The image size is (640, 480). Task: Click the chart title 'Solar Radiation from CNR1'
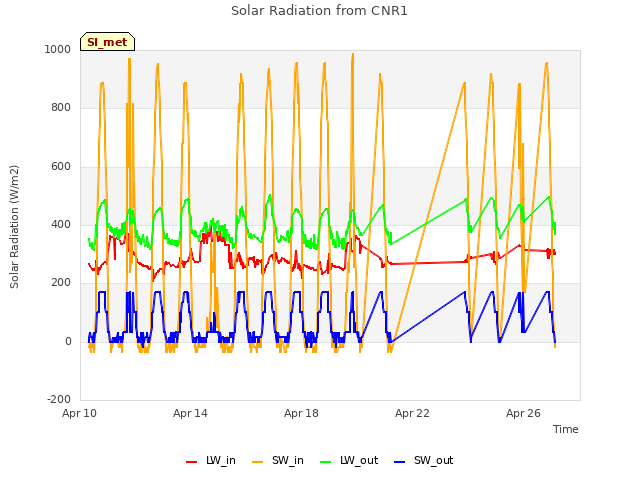coord(319,11)
